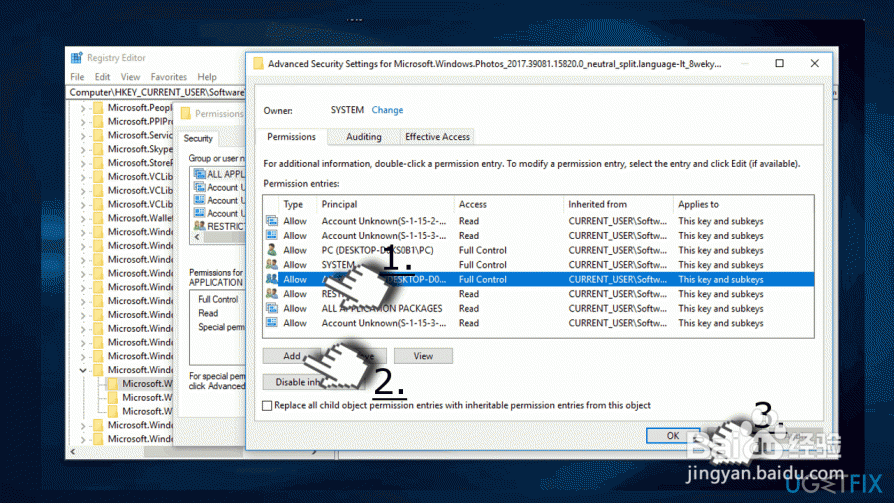Select the SYSTEM principal entry row
This screenshot has height=504, width=894.
point(539,265)
